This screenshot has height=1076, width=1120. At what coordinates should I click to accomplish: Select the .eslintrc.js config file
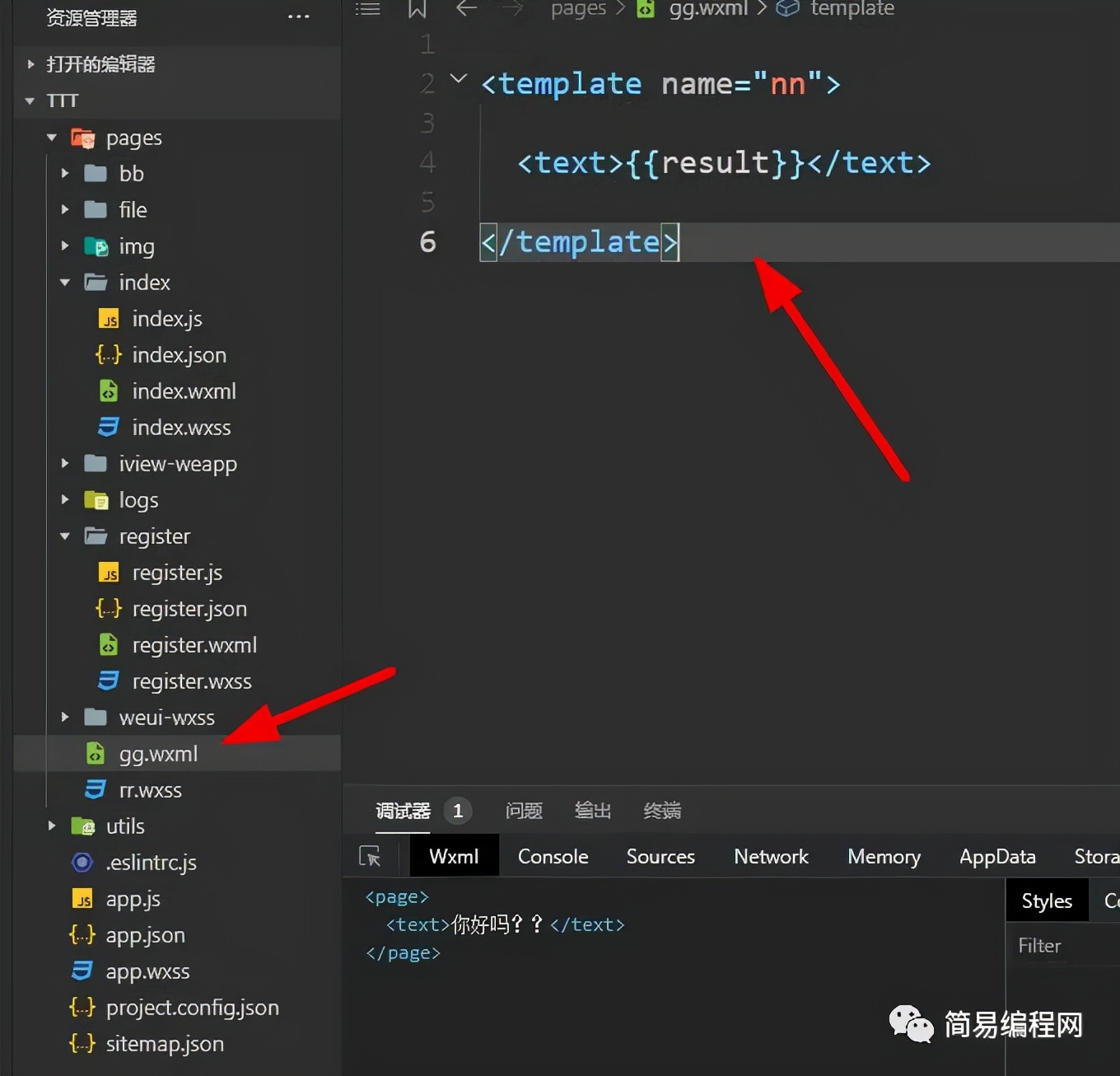pyautogui.click(x=151, y=863)
